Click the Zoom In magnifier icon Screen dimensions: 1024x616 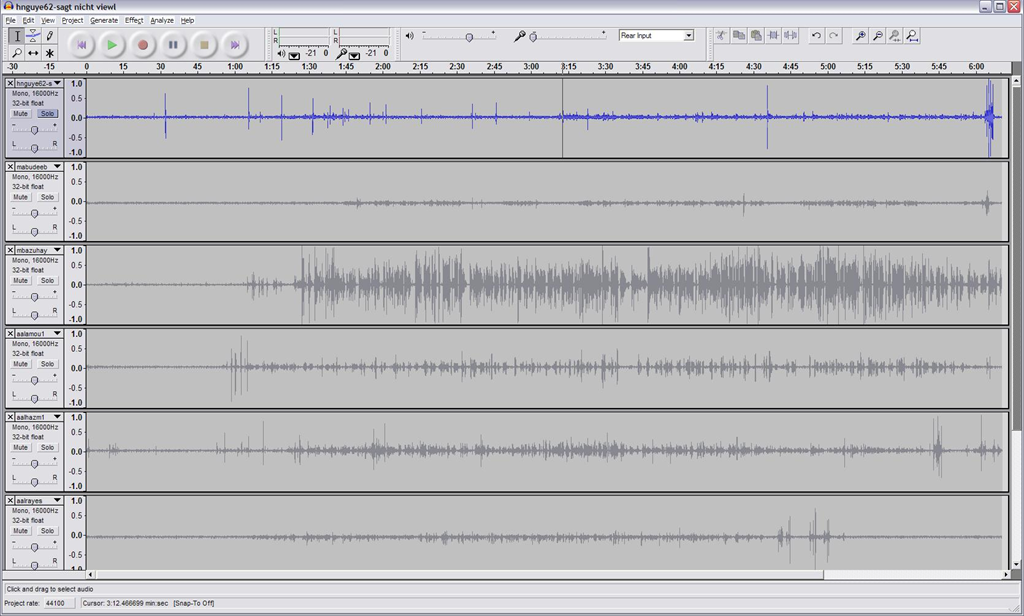point(860,36)
